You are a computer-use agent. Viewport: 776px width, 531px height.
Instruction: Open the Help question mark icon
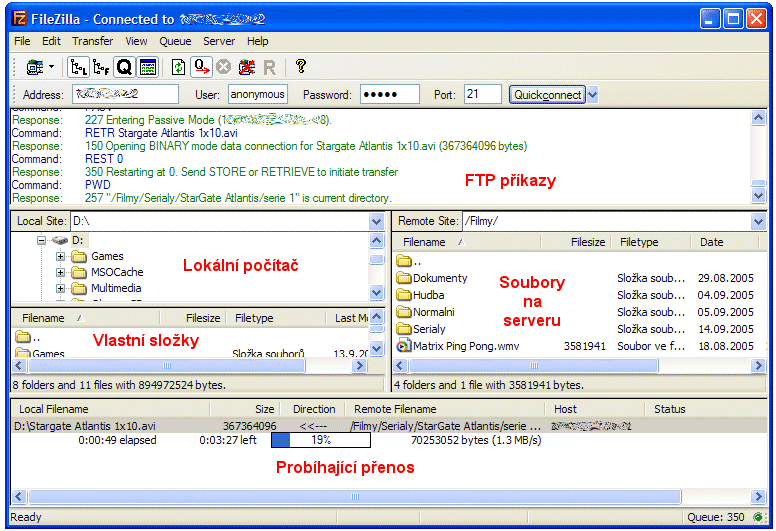[300, 67]
